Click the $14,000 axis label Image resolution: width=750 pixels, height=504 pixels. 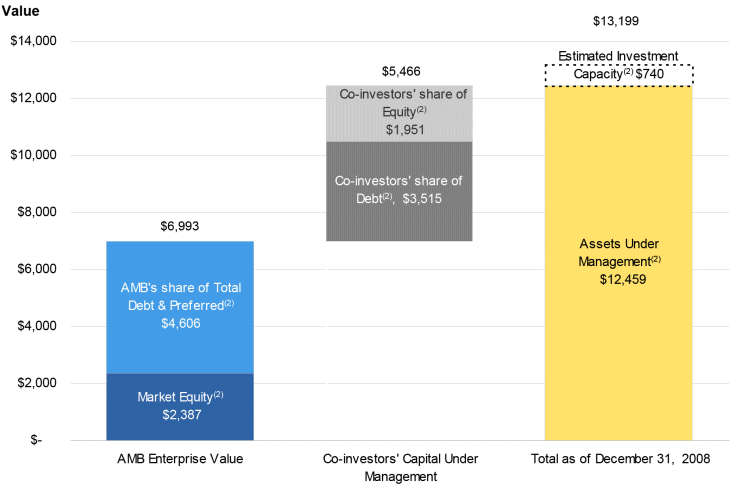(x=35, y=41)
